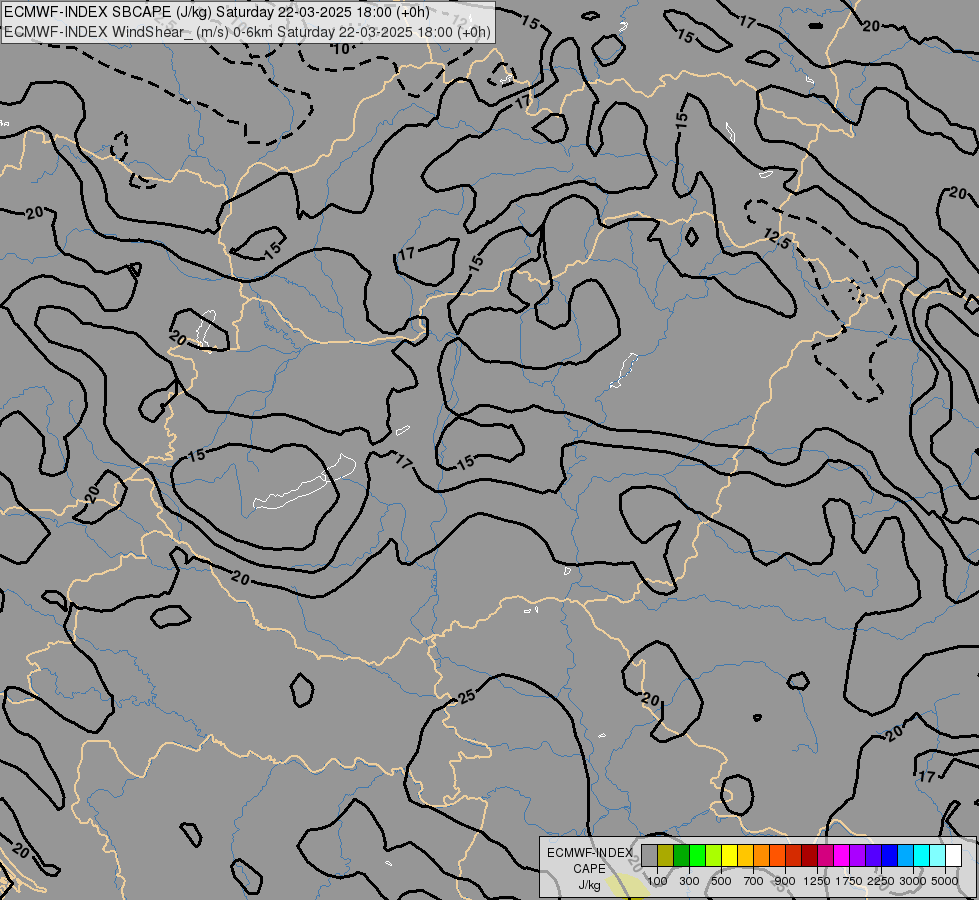Click the '10' dashed contour label
The image size is (979, 900).
(x=342, y=49)
